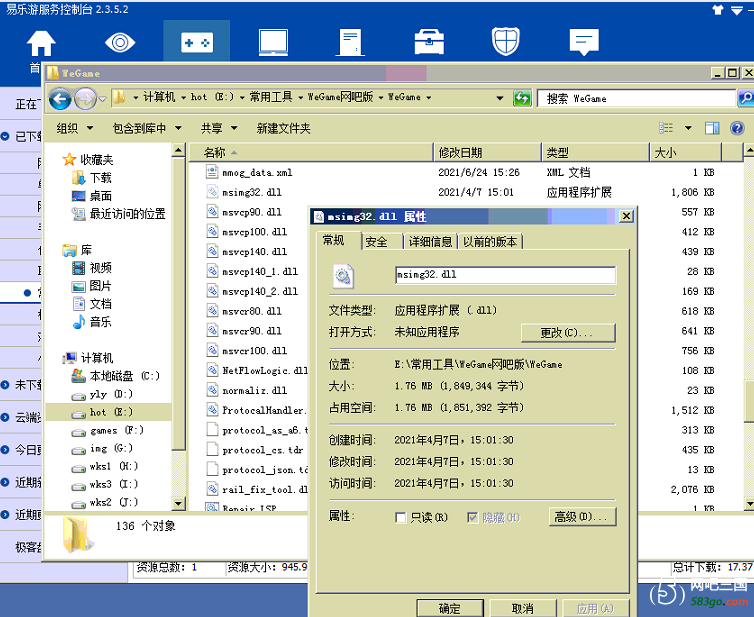Open 最近访问的位置 in favorites

pyautogui.click(x=118, y=214)
